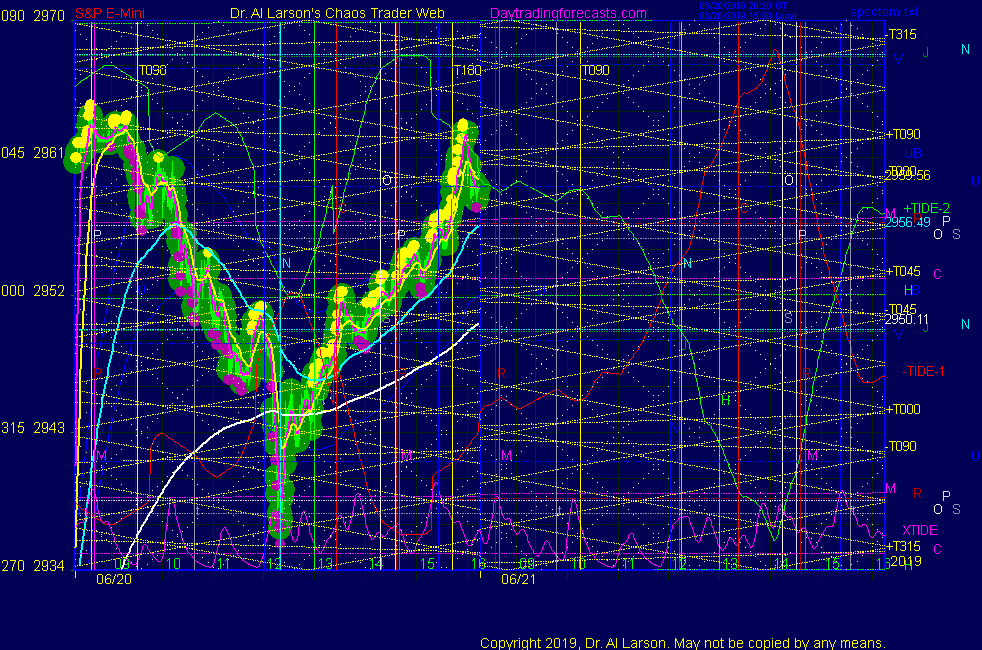This screenshot has width=982, height=650.
Task: Click the "2019" label at the bottom right corner
Action: tap(906, 562)
